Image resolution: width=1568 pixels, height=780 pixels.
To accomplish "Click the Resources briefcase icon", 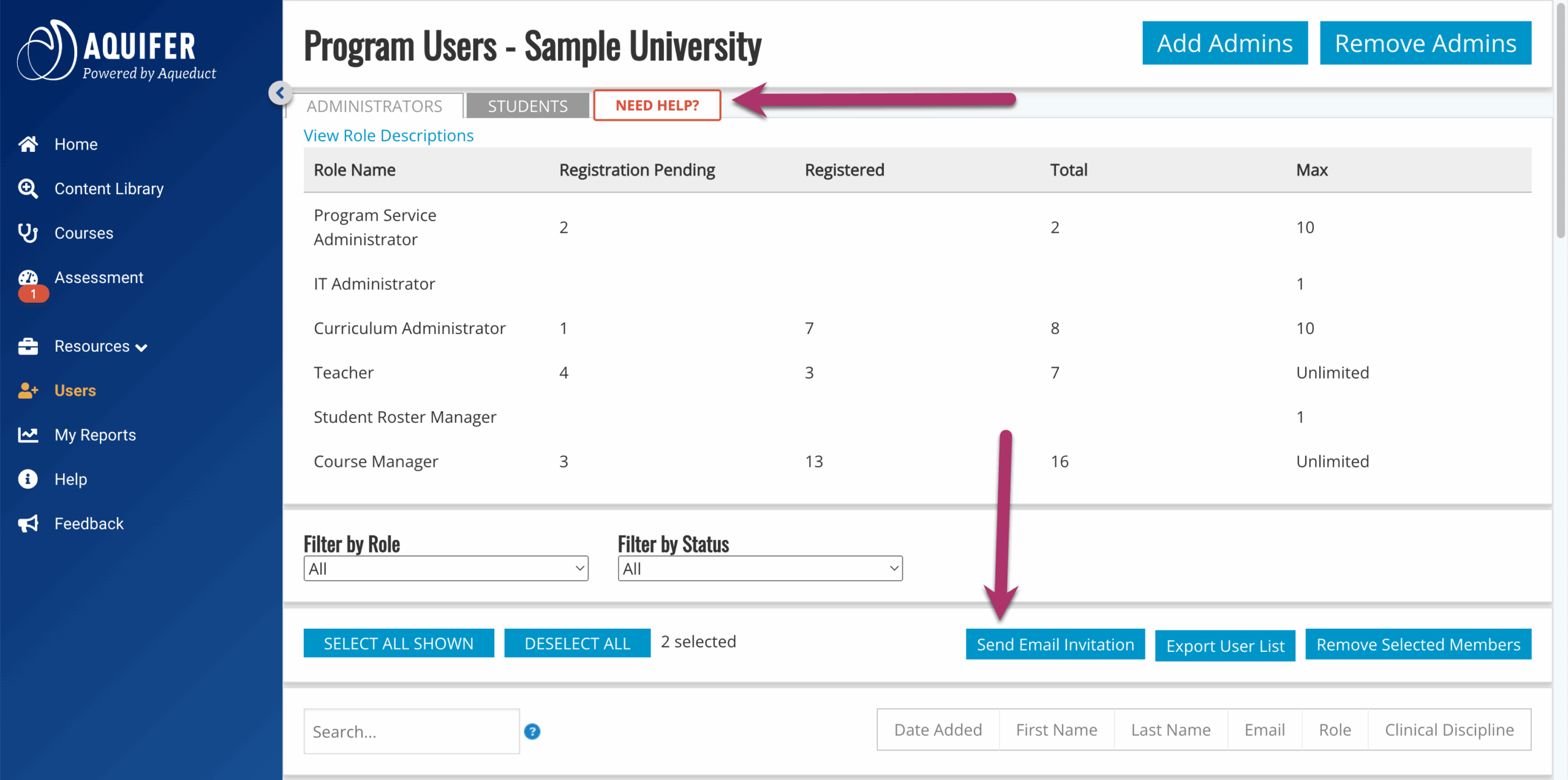I will [28, 346].
